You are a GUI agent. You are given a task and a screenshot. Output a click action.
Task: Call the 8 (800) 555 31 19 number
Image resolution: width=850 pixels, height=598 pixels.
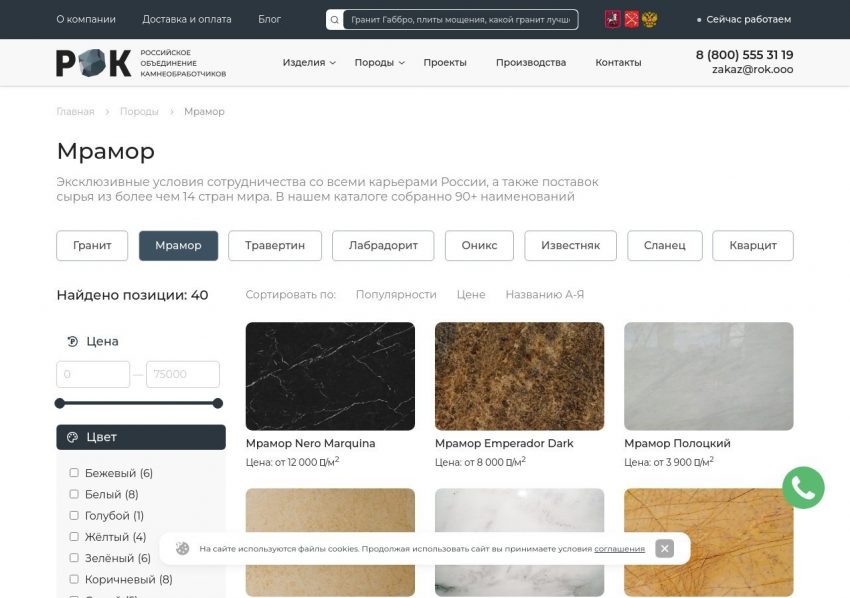click(x=744, y=55)
